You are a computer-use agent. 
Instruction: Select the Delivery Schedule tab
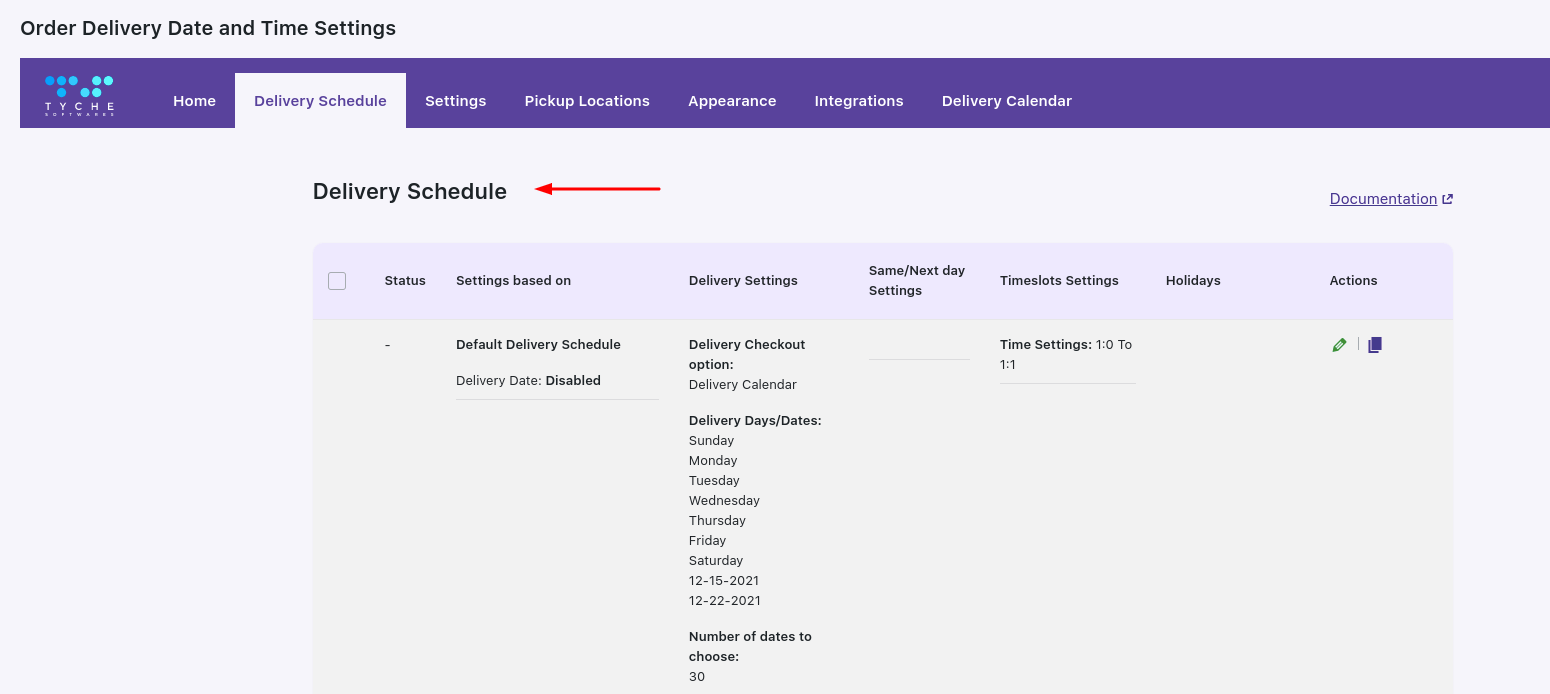(x=320, y=101)
